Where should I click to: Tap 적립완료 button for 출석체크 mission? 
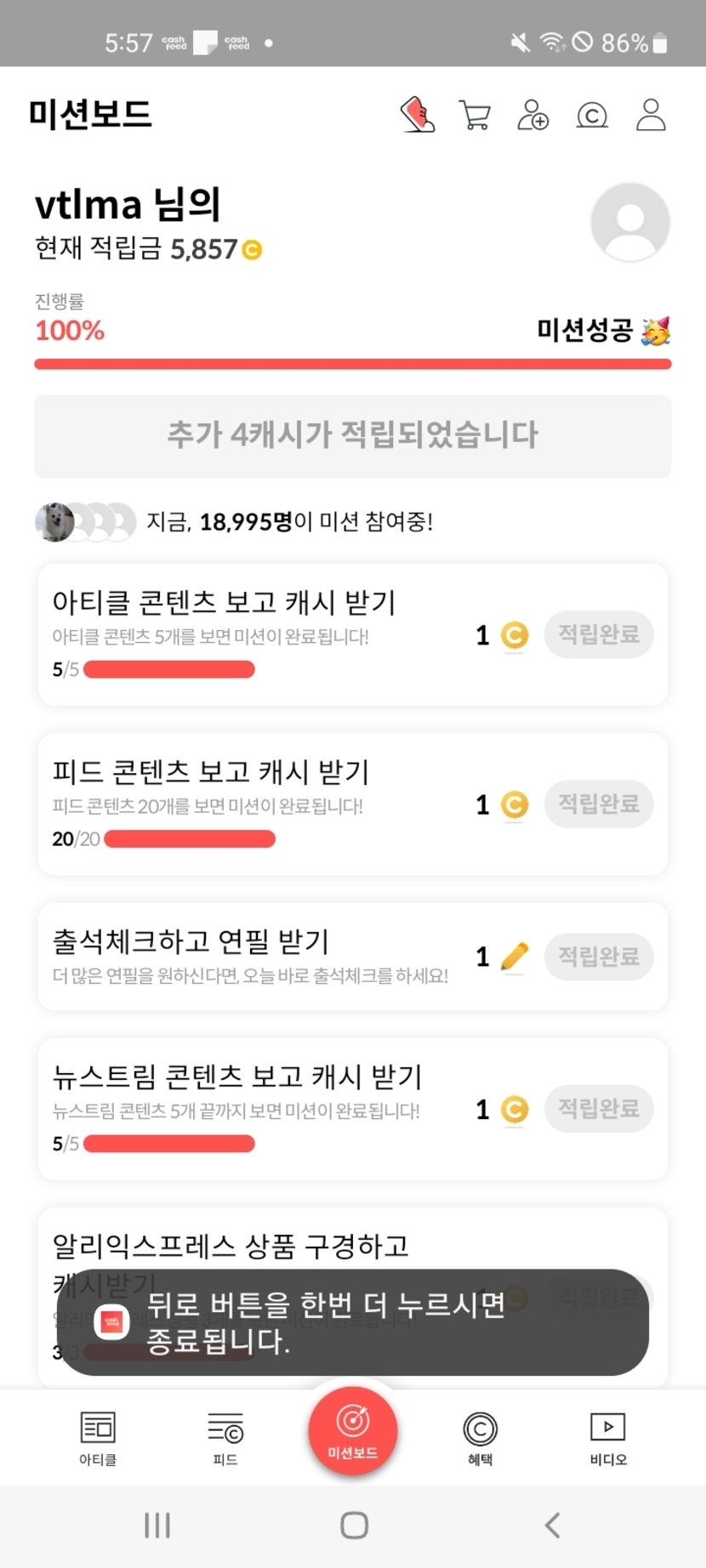point(599,957)
